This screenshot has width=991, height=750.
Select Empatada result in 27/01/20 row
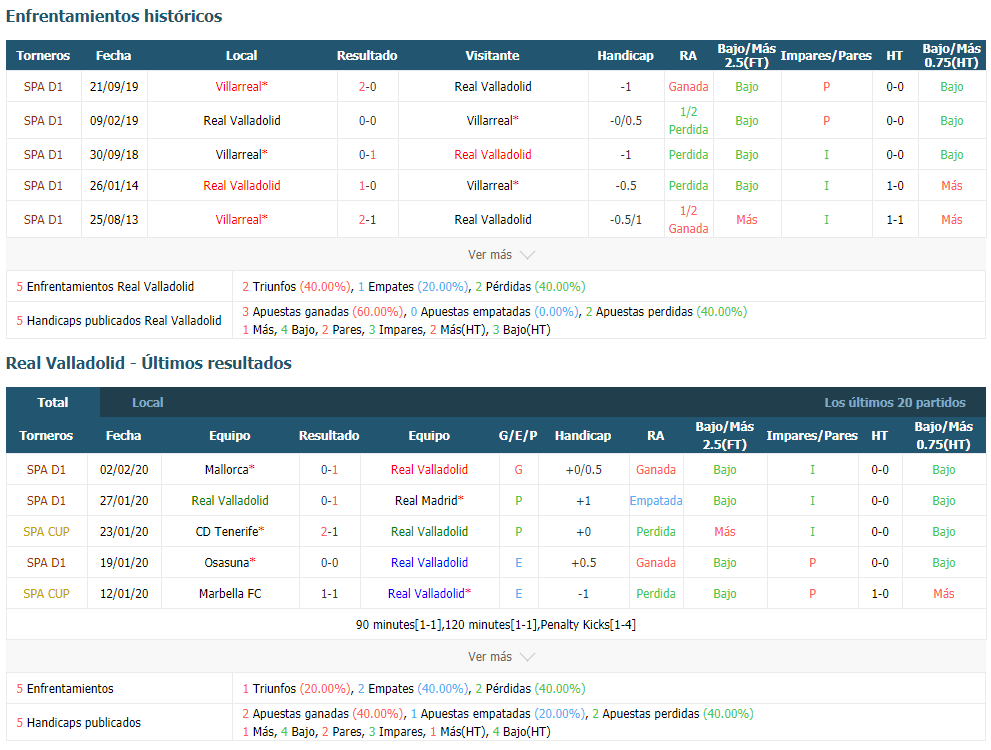click(x=655, y=500)
